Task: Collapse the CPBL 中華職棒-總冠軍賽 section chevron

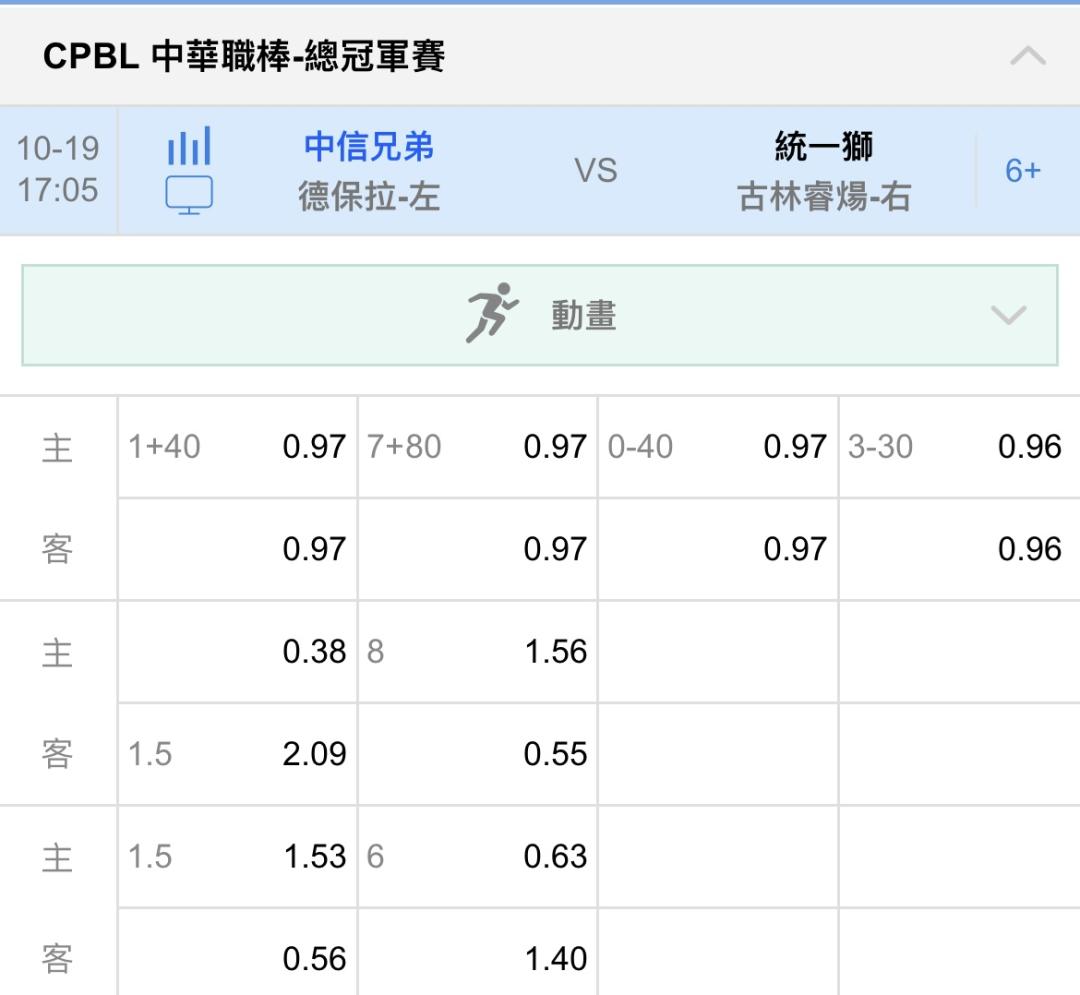Action: point(1028,56)
